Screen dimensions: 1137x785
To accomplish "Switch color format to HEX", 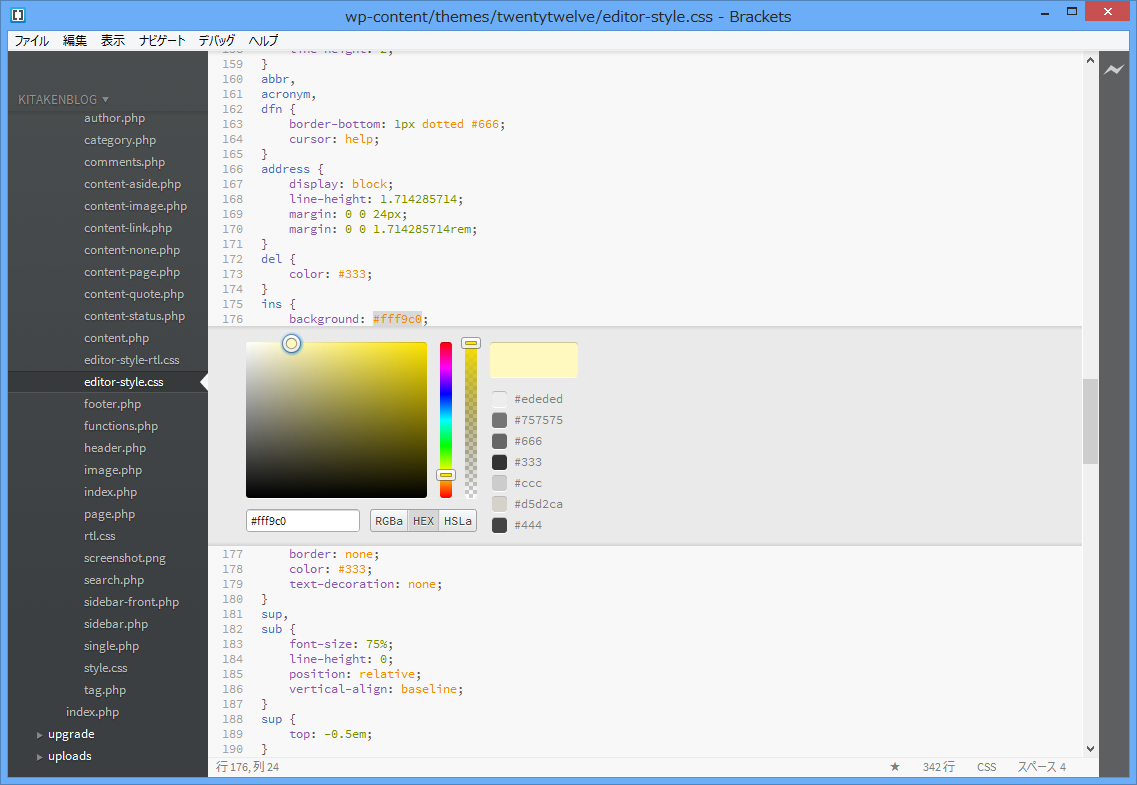I will 423,521.
